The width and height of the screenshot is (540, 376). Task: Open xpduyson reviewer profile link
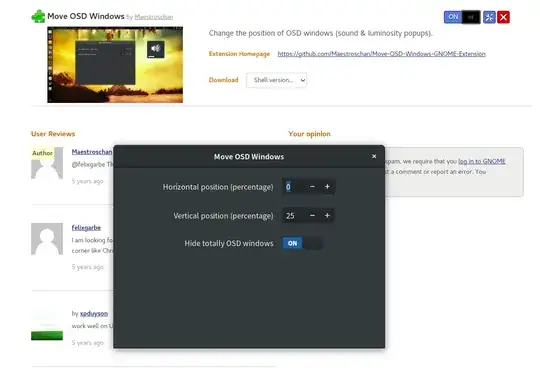(x=94, y=314)
